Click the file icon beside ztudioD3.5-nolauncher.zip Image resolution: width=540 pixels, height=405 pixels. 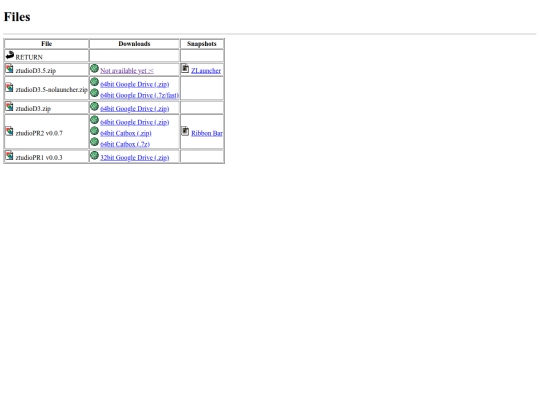pyautogui.click(x=10, y=87)
